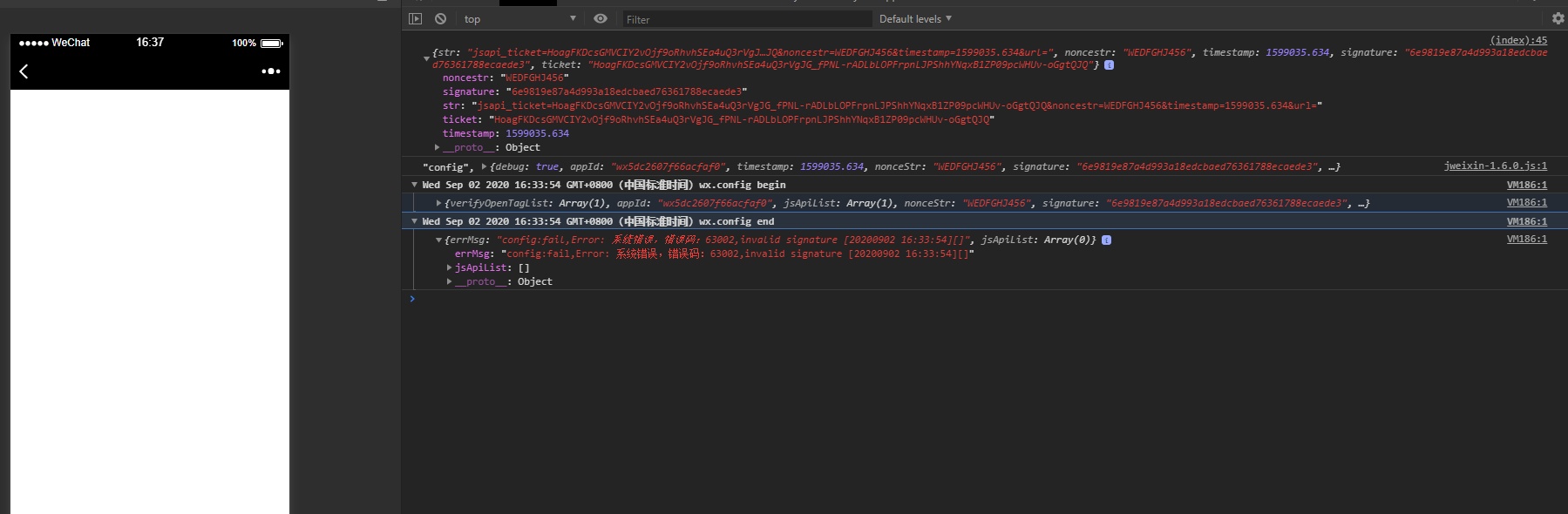The image size is (1568, 514).
Task: Click the 16:37 clock in the simulator
Action: click(x=150, y=42)
